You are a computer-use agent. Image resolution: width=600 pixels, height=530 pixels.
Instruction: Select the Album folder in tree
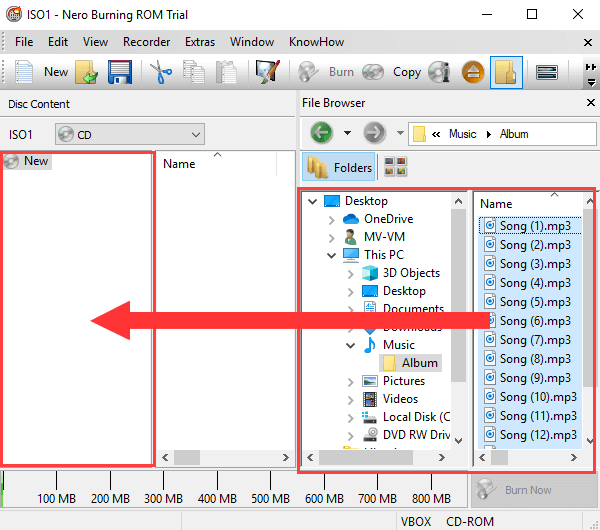[x=410, y=363]
